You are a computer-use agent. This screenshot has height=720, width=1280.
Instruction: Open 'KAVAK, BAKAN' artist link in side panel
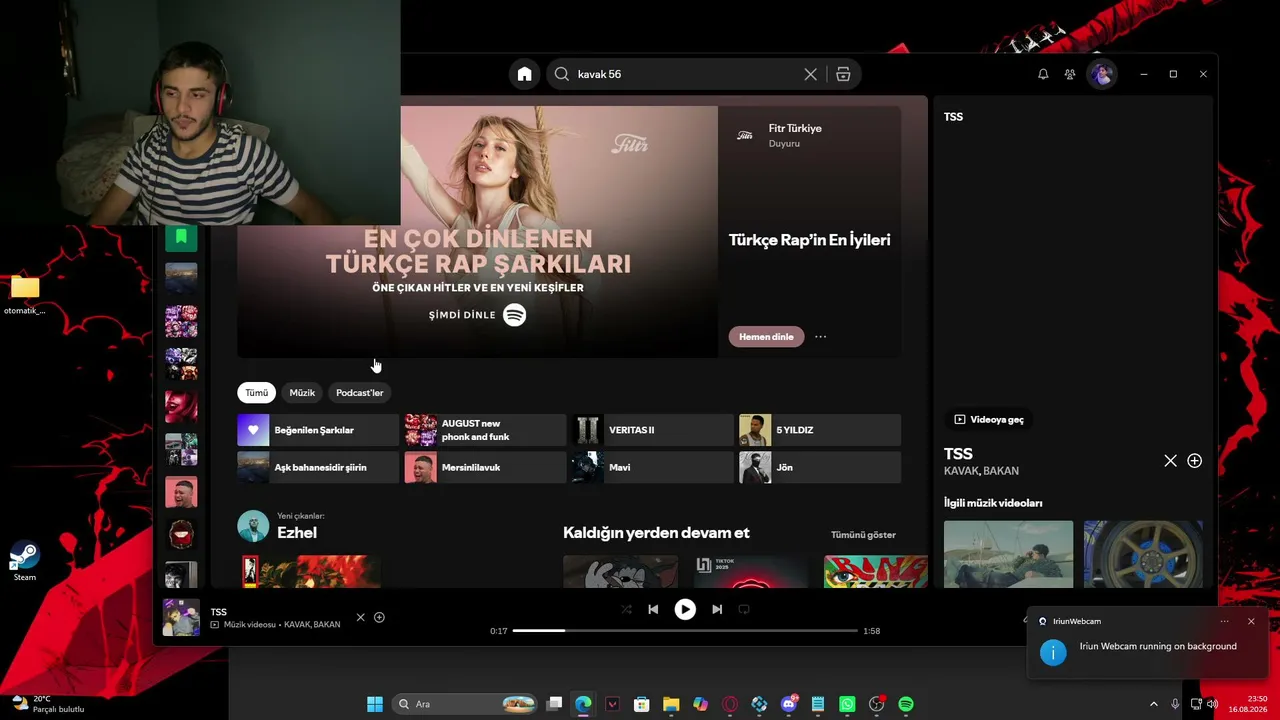(x=981, y=471)
